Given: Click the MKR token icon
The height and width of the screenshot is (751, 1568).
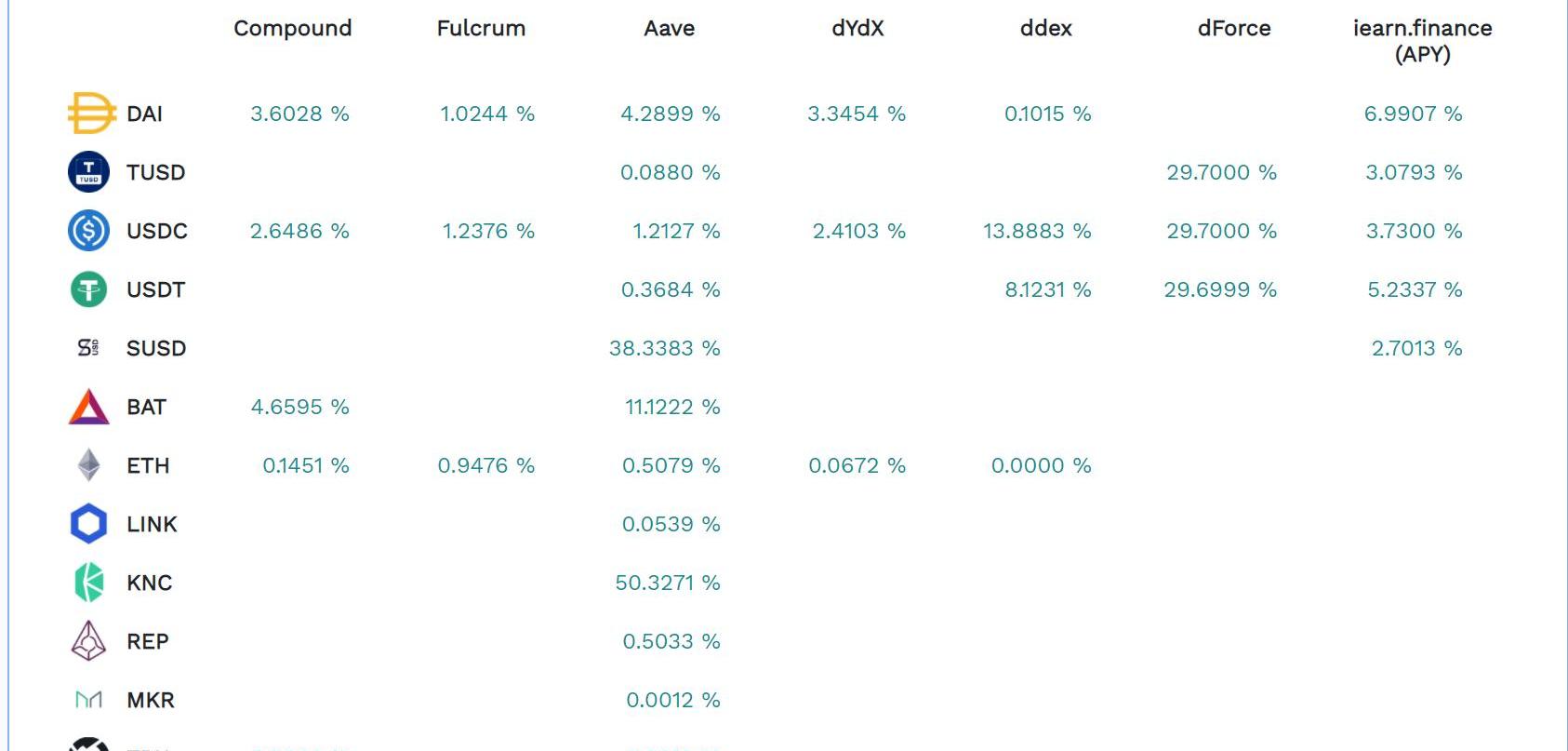Looking at the screenshot, I should click(x=89, y=700).
